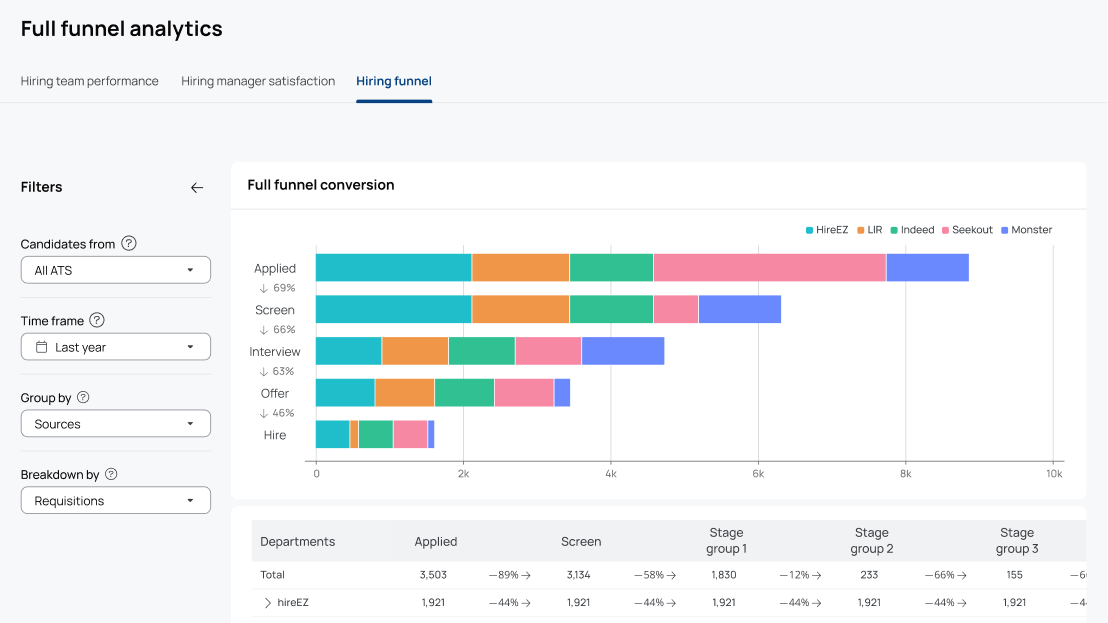Select the Last year time frame field

pyautogui.click(x=116, y=348)
